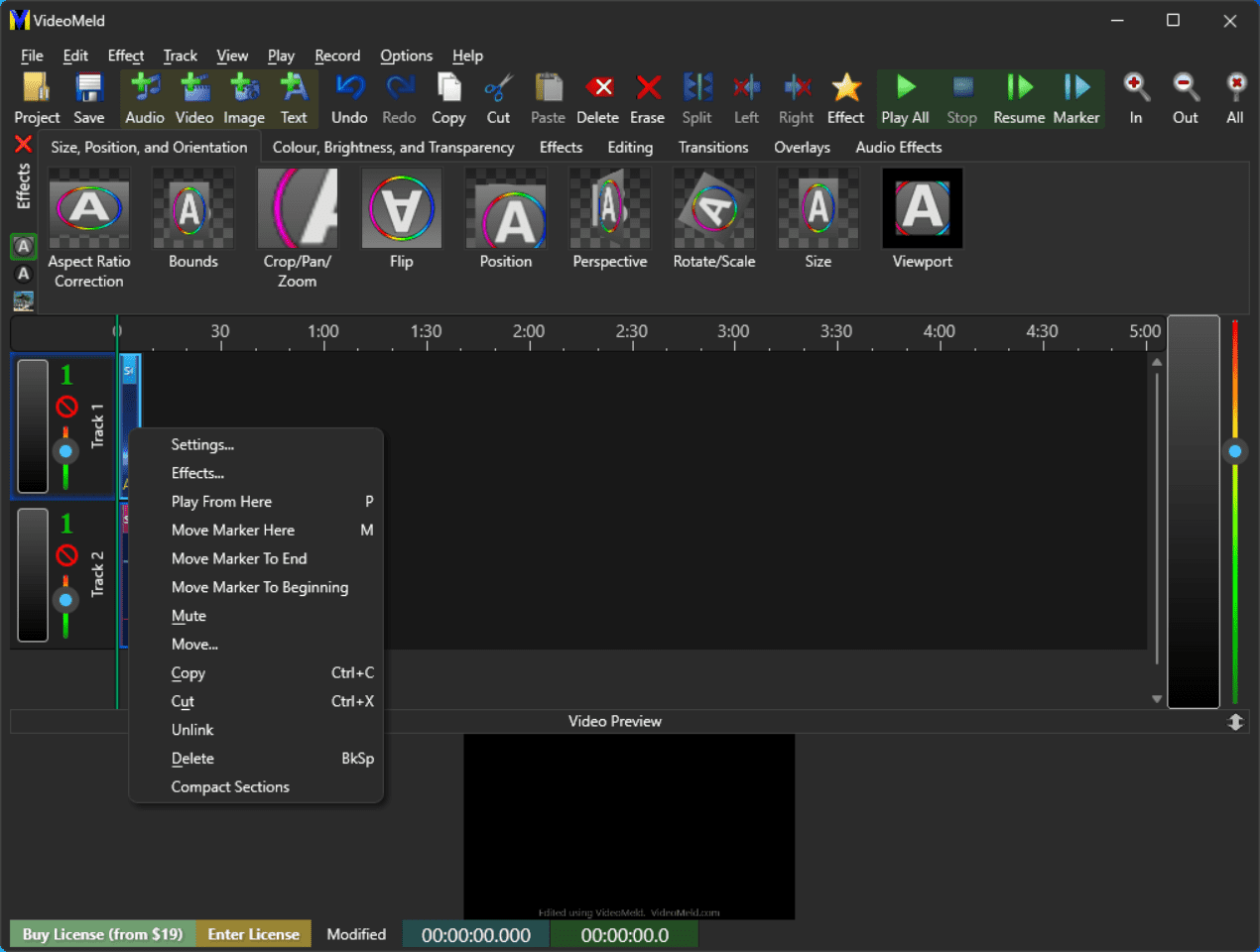Viewport: 1260px width, 952px height.
Task: Select the Crop/Pan/Zoom effect
Action: [298, 229]
